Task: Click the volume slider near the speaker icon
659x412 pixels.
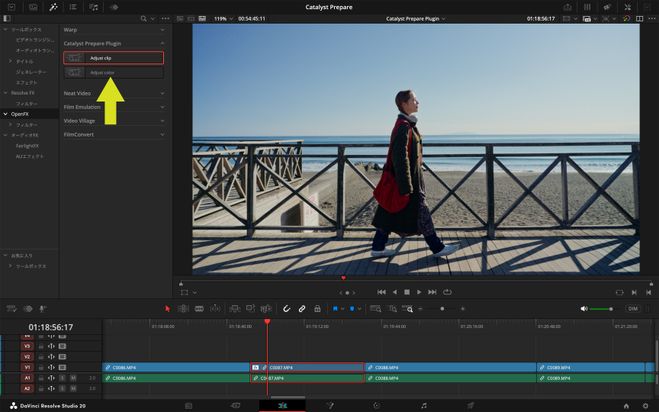Action: coord(601,309)
